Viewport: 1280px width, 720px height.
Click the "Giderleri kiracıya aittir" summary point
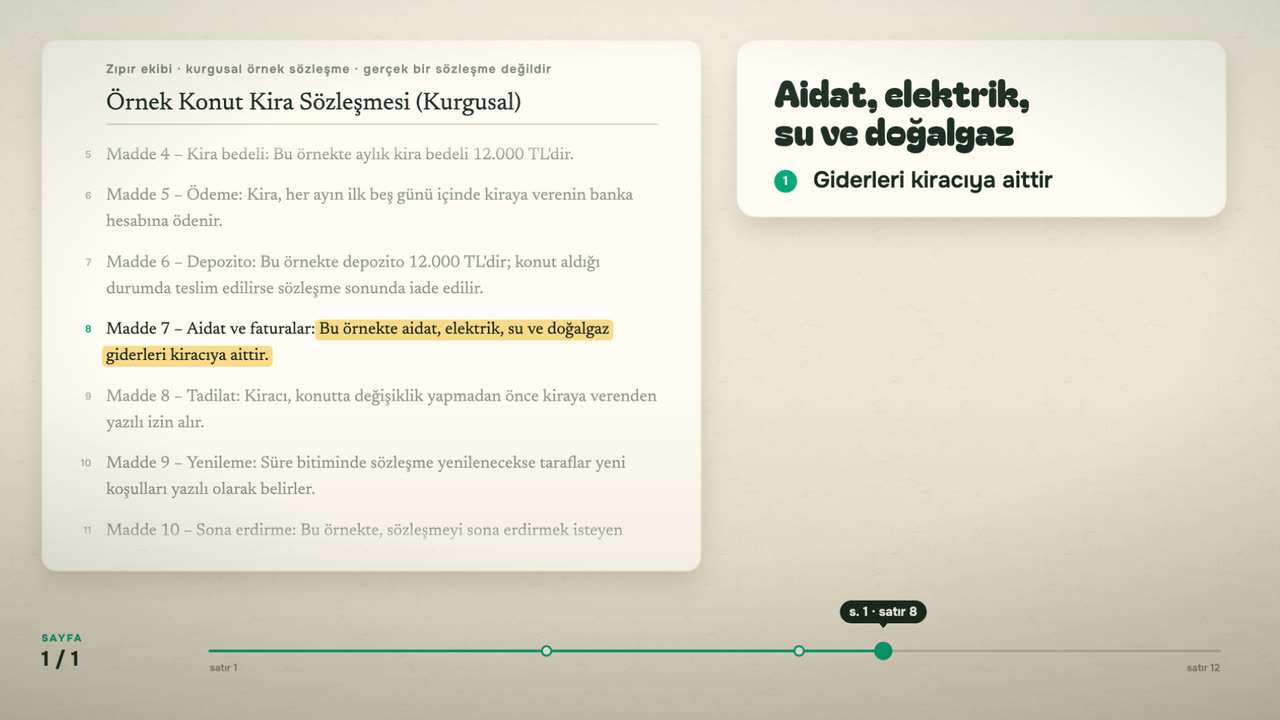(933, 181)
